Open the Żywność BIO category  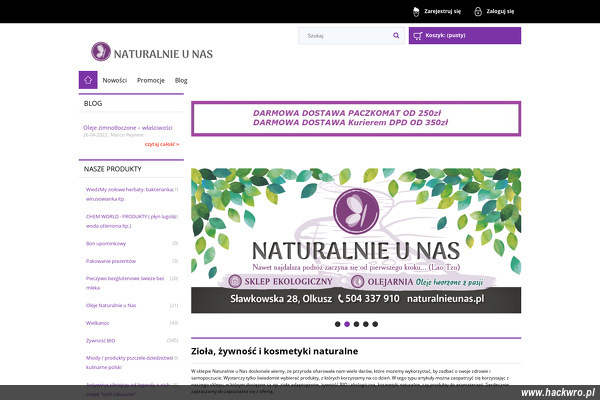click(x=100, y=341)
